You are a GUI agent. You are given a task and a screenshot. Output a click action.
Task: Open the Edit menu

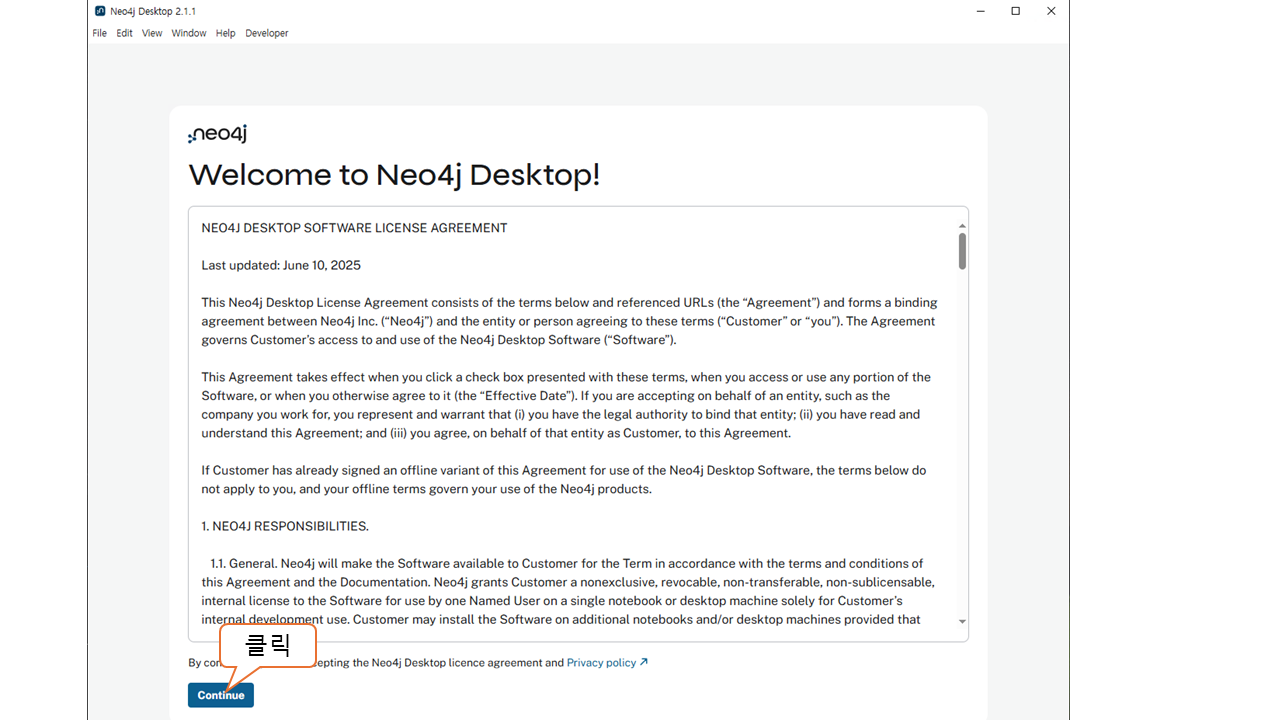coord(124,33)
